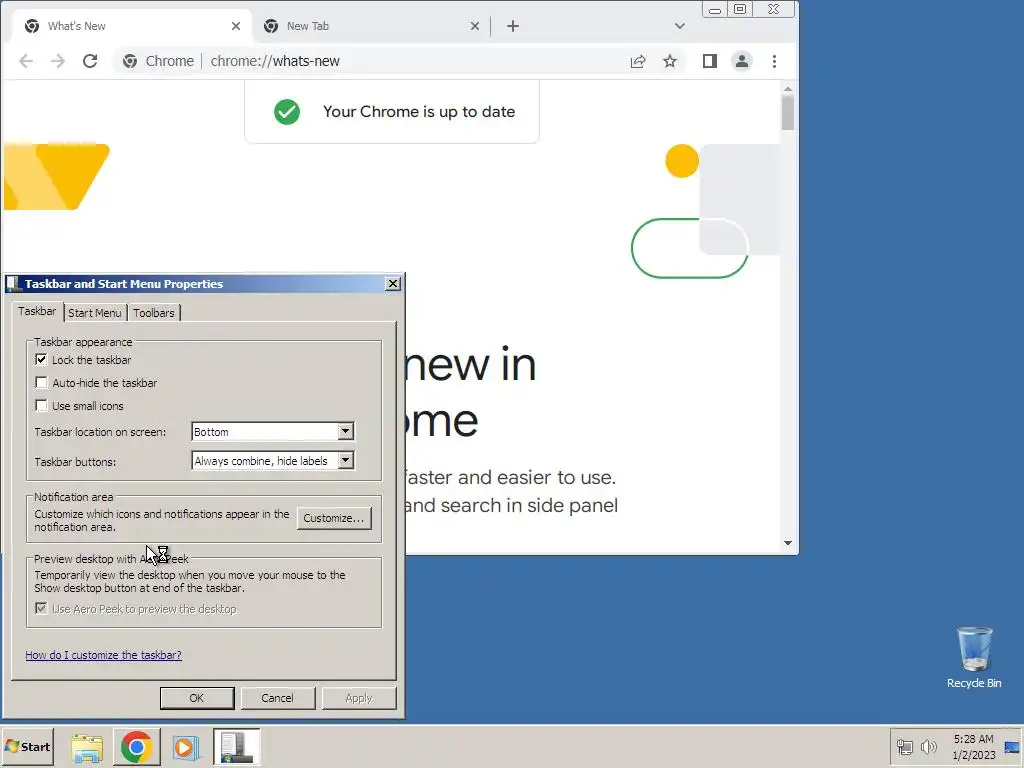Click OK in Taskbar Properties

(x=197, y=698)
